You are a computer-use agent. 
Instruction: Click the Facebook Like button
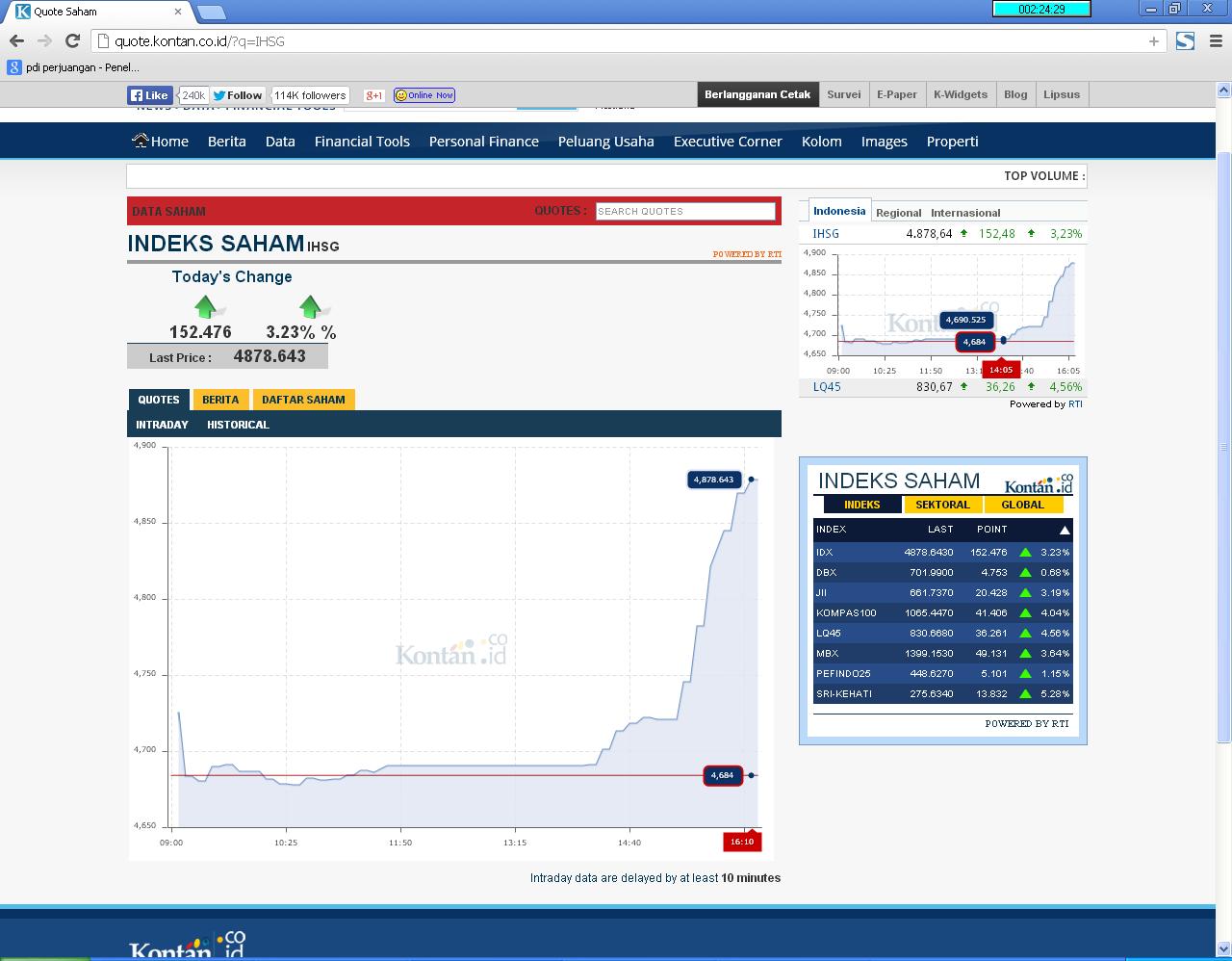pos(149,95)
